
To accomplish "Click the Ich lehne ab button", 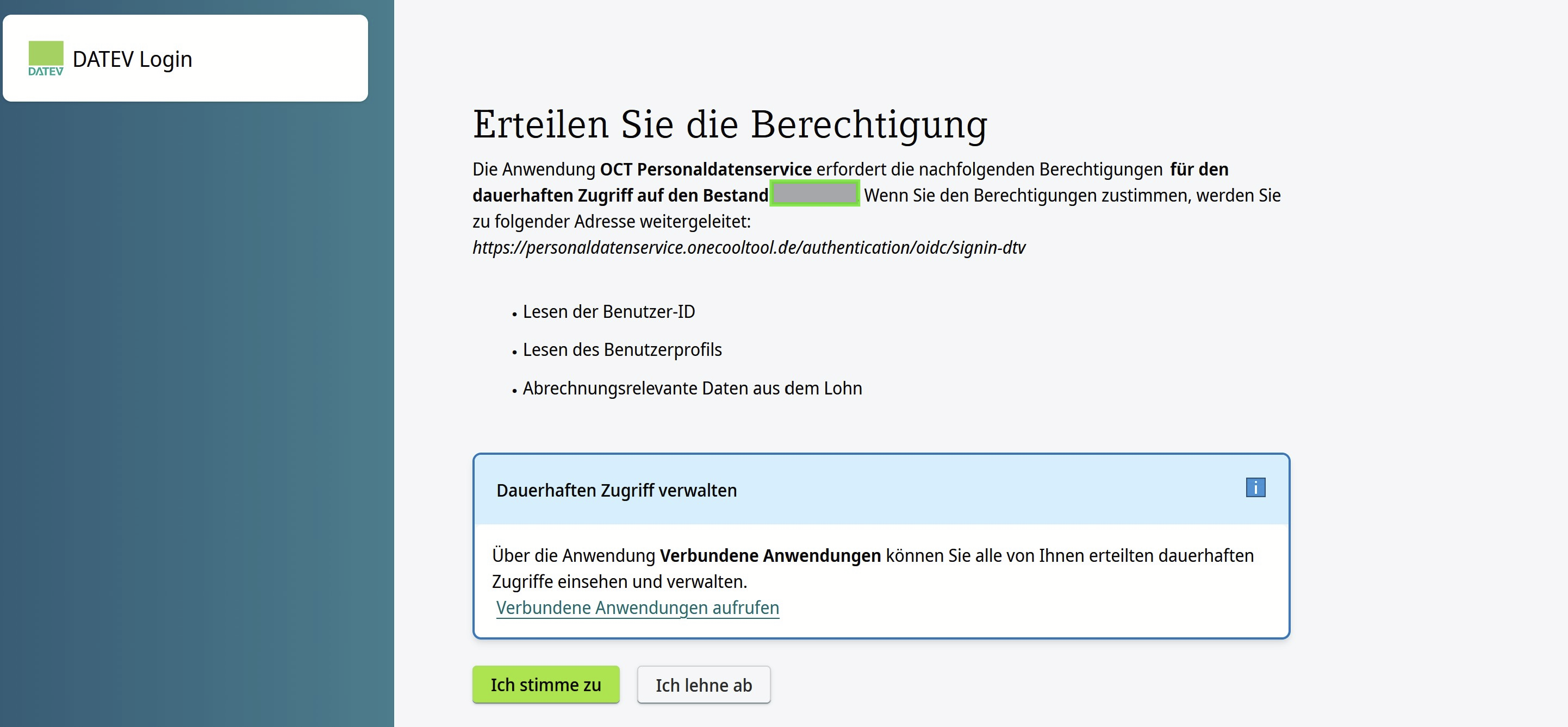I will point(704,684).
